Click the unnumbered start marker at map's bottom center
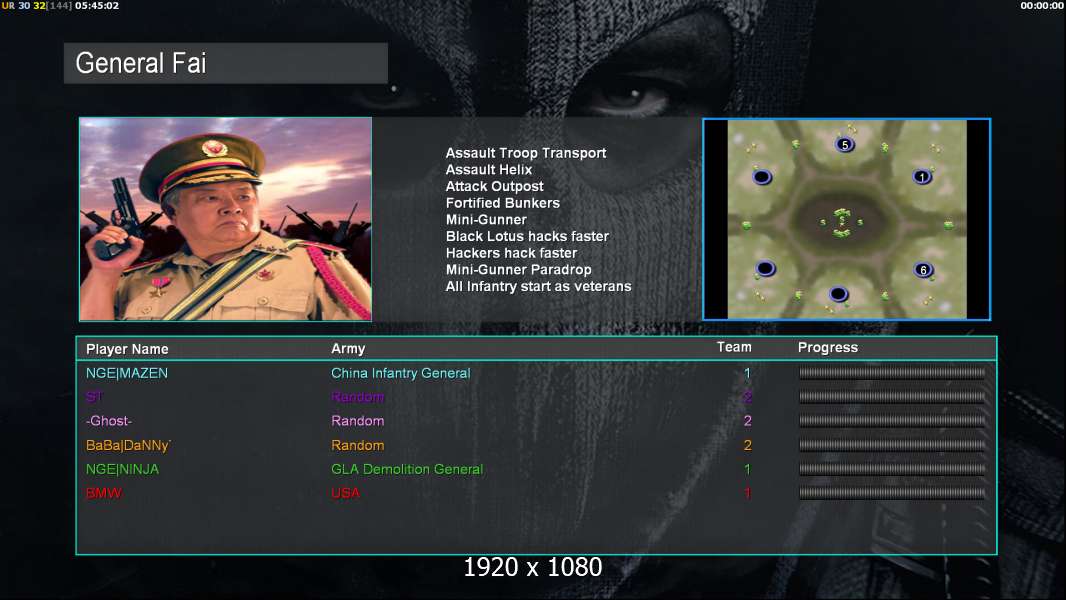The width and height of the screenshot is (1066, 600). 838,294
